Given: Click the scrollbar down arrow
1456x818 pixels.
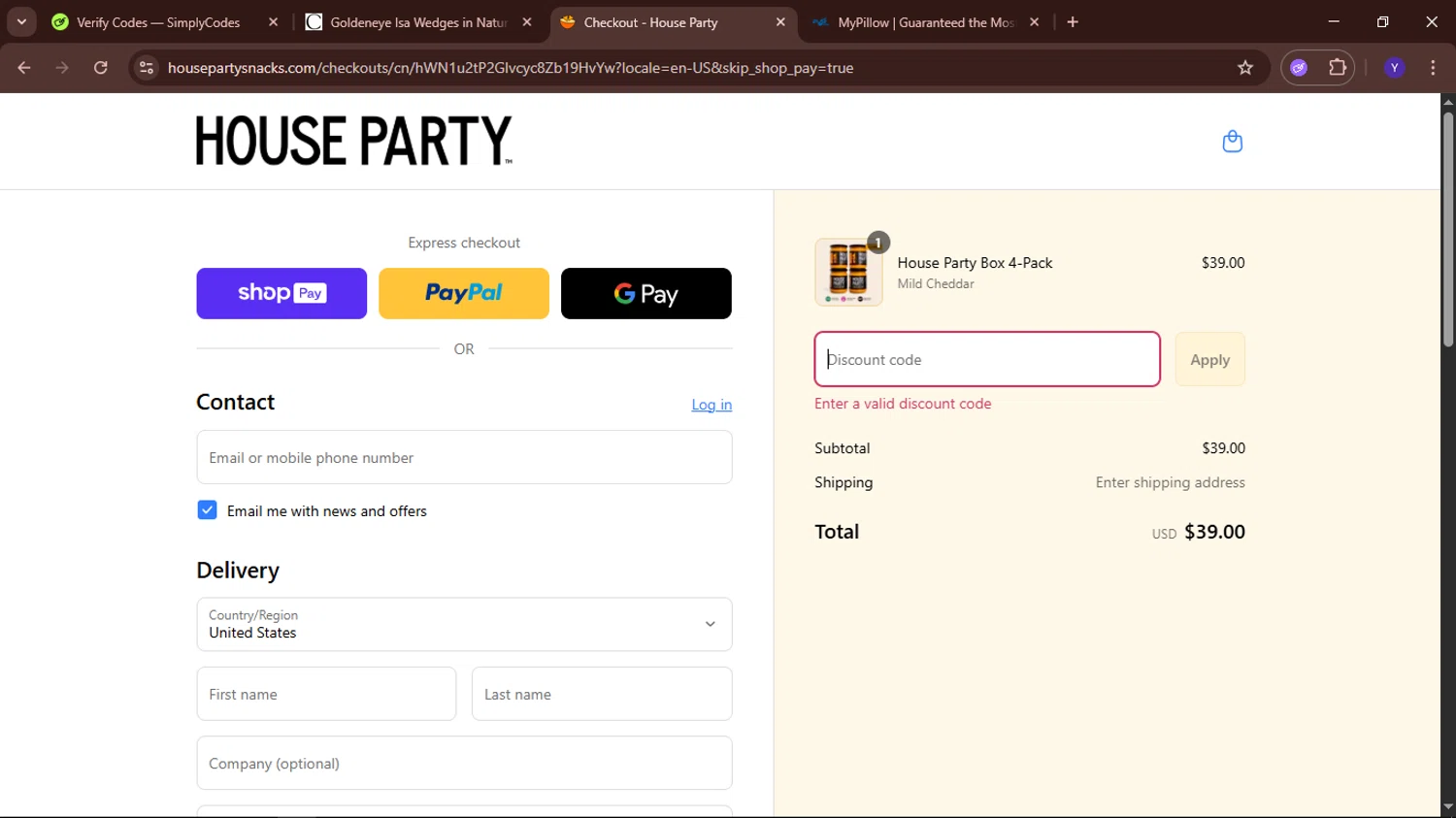Looking at the screenshot, I should [1448, 807].
